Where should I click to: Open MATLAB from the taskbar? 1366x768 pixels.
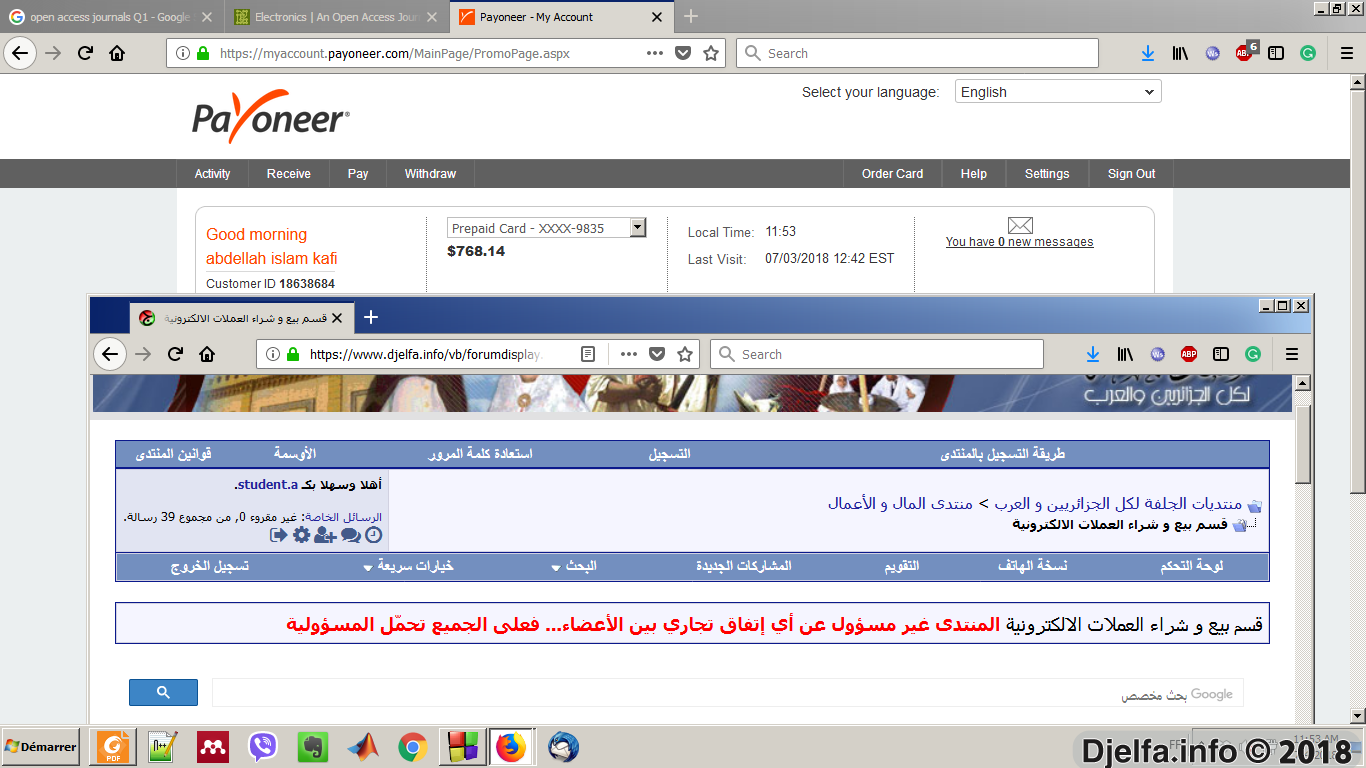364,747
